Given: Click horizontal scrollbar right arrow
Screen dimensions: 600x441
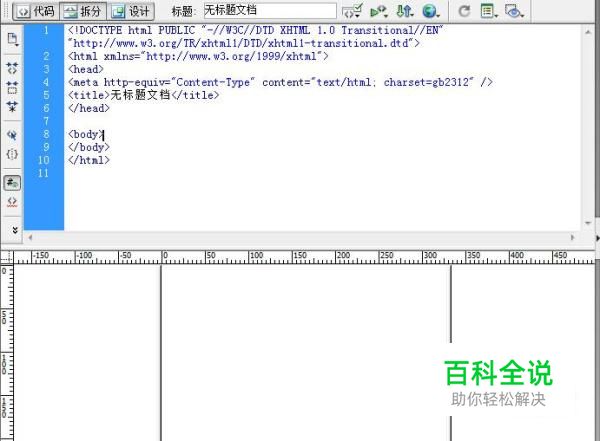Looking at the screenshot, I should pyautogui.click(x=572, y=237).
